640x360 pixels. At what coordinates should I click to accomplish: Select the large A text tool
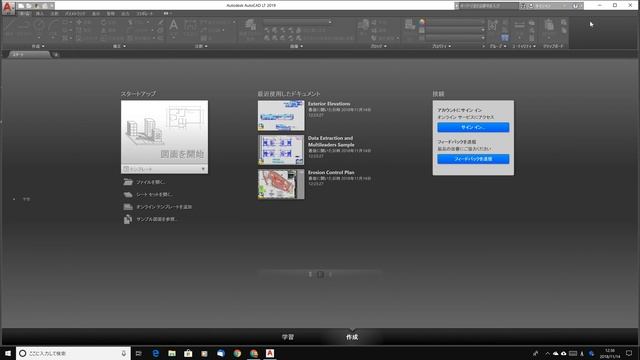[173, 25]
